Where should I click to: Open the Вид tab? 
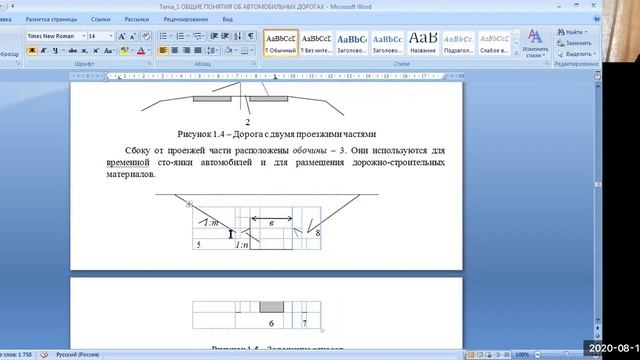227,19
